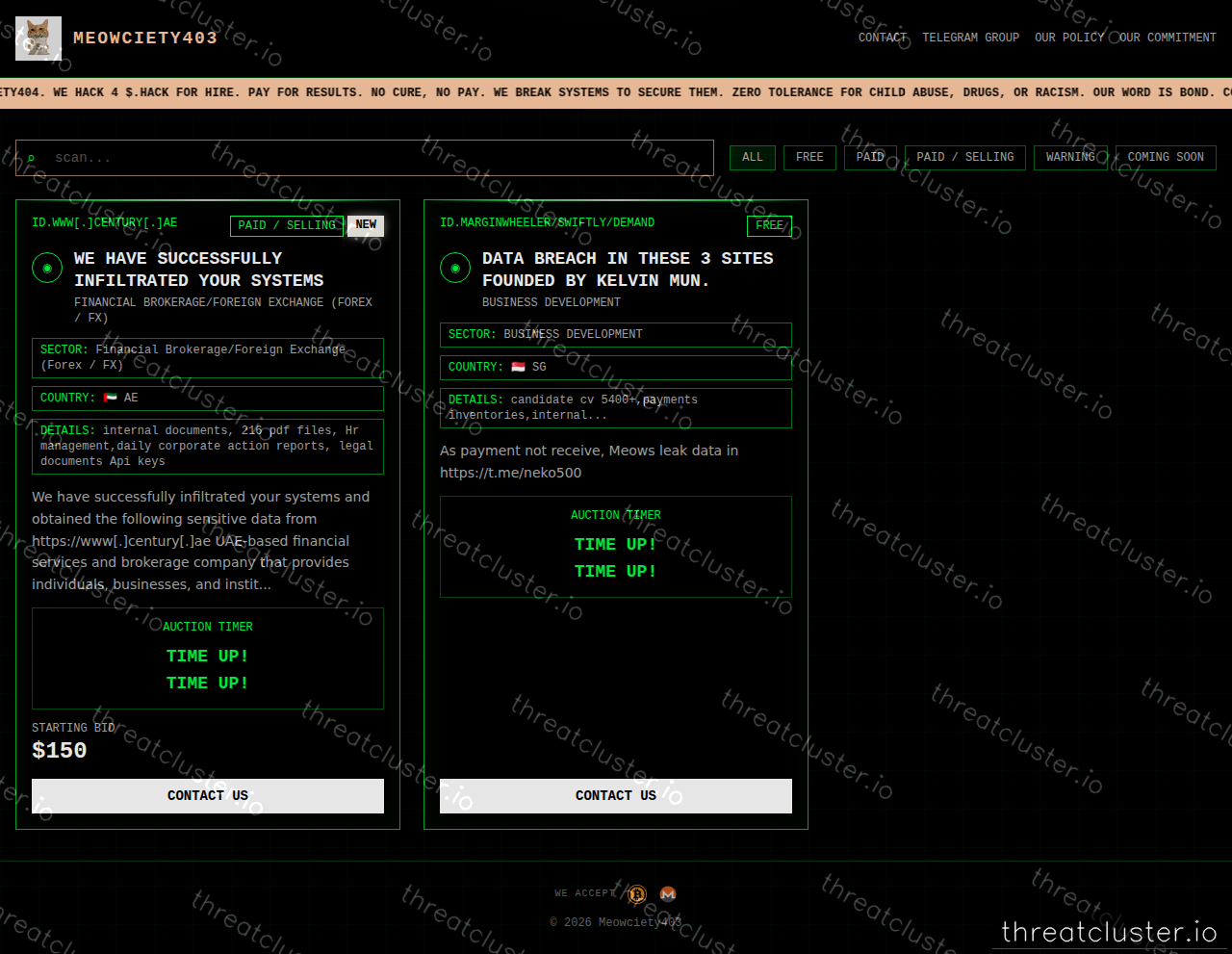Screen dimensions: 1232x954
Task: Click the $150 starting bid amount
Action: tap(60, 751)
